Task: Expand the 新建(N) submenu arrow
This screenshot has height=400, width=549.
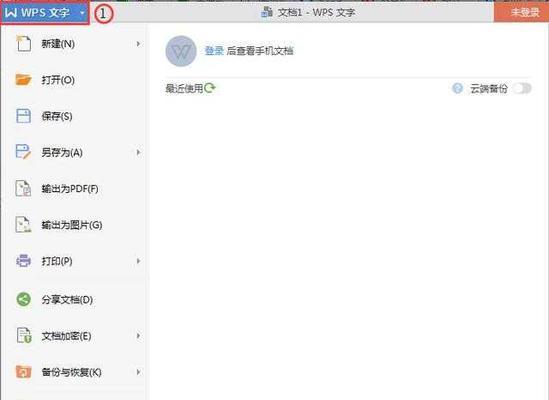Action: click(x=138, y=44)
